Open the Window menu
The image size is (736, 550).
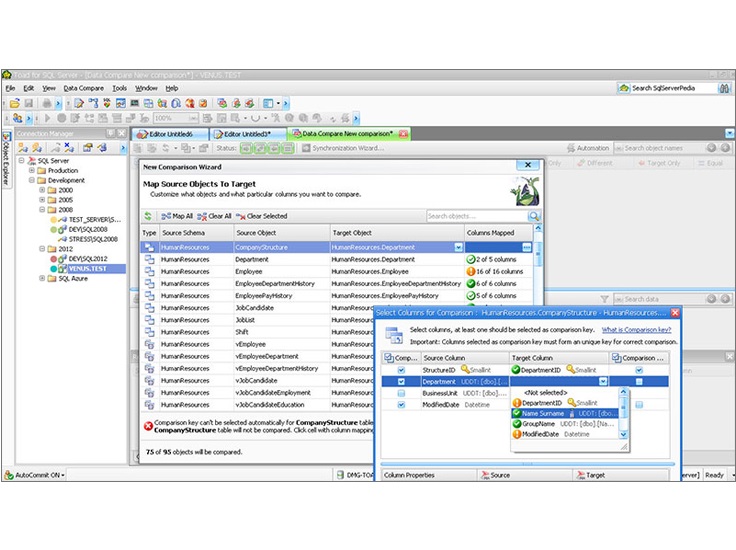click(146, 88)
